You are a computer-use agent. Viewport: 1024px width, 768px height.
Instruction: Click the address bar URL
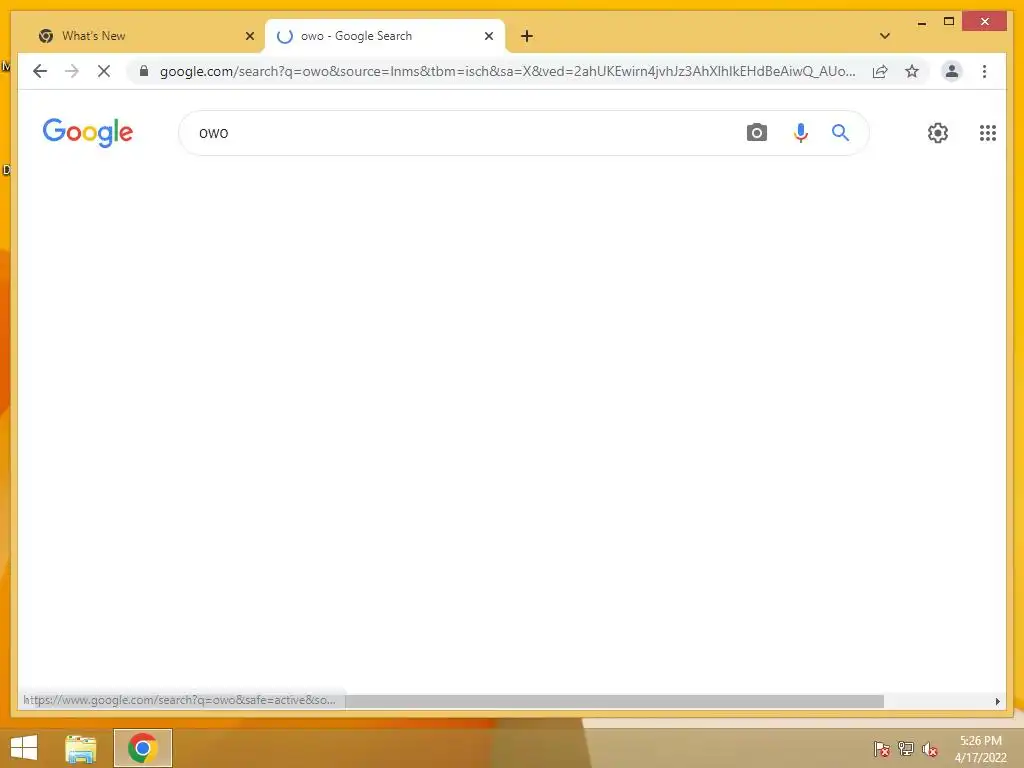(507, 71)
